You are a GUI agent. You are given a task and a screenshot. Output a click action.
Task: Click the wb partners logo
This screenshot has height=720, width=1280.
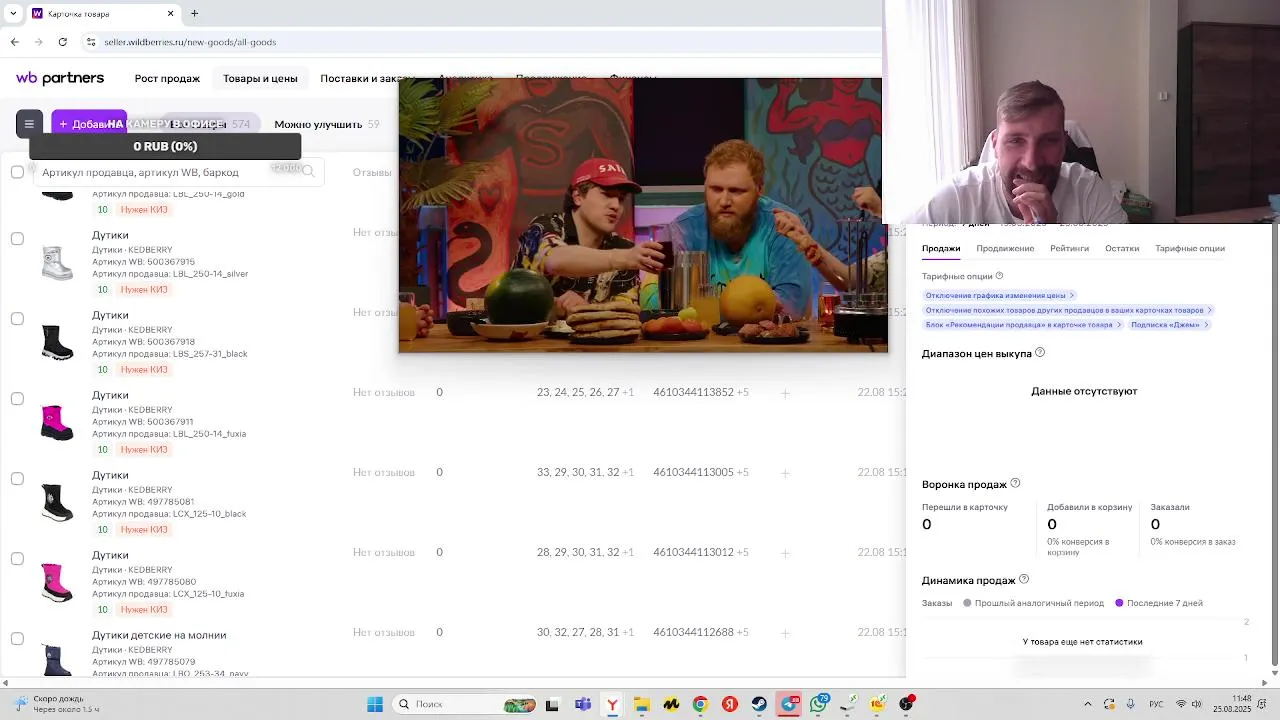[60, 78]
